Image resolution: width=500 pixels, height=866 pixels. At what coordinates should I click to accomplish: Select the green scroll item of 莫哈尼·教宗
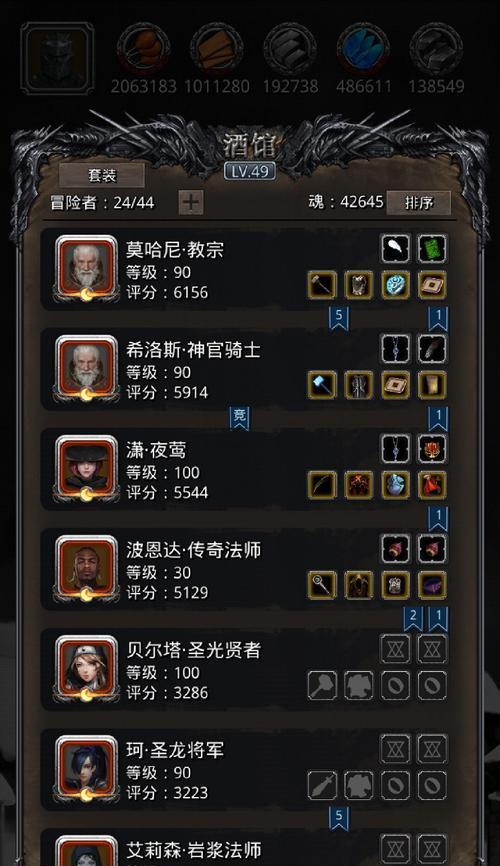(x=432, y=249)
